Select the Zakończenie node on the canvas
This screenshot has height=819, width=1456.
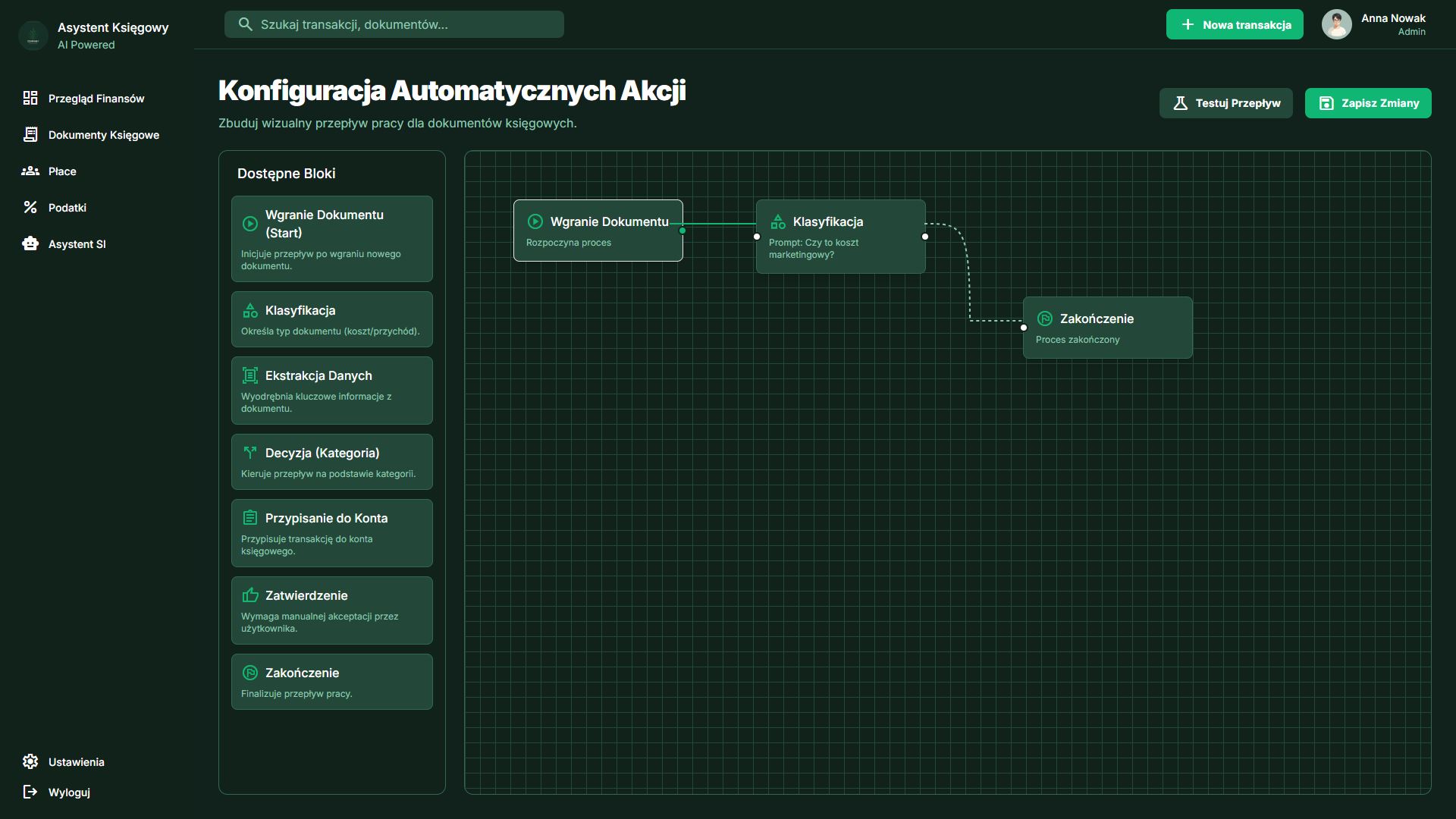pos(1107,328)
